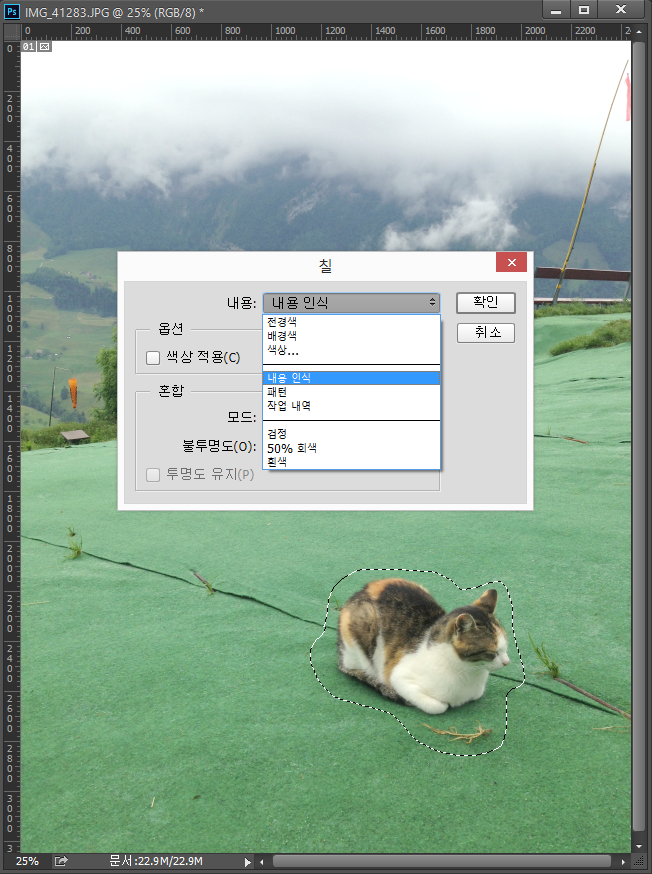Minimize the document window

[556, 9]
